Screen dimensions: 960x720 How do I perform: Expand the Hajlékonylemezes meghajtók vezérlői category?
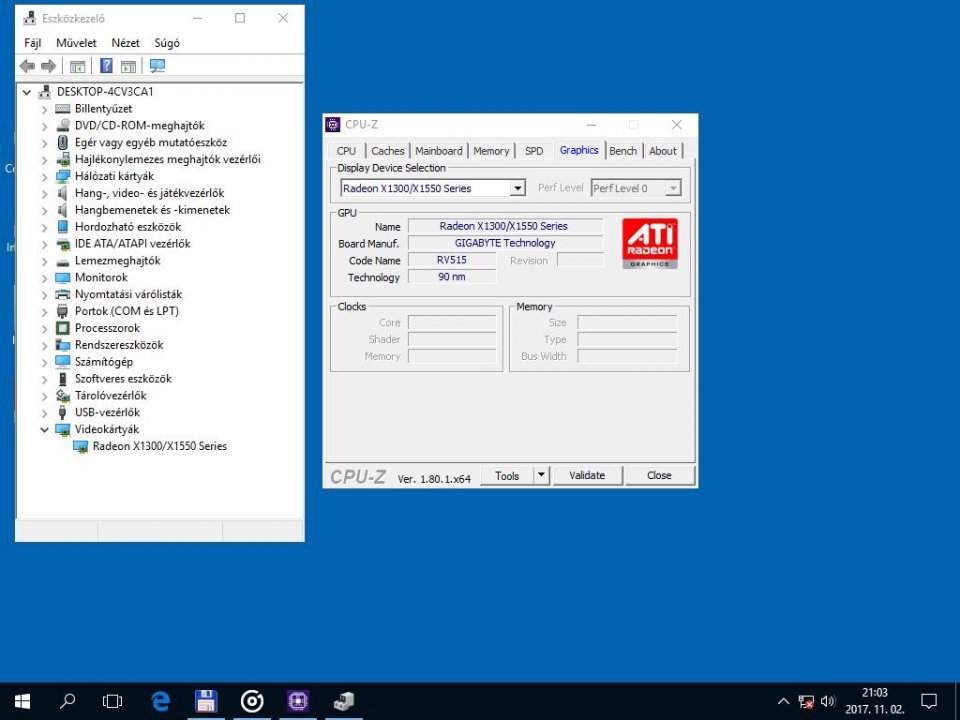click(44, 160)
